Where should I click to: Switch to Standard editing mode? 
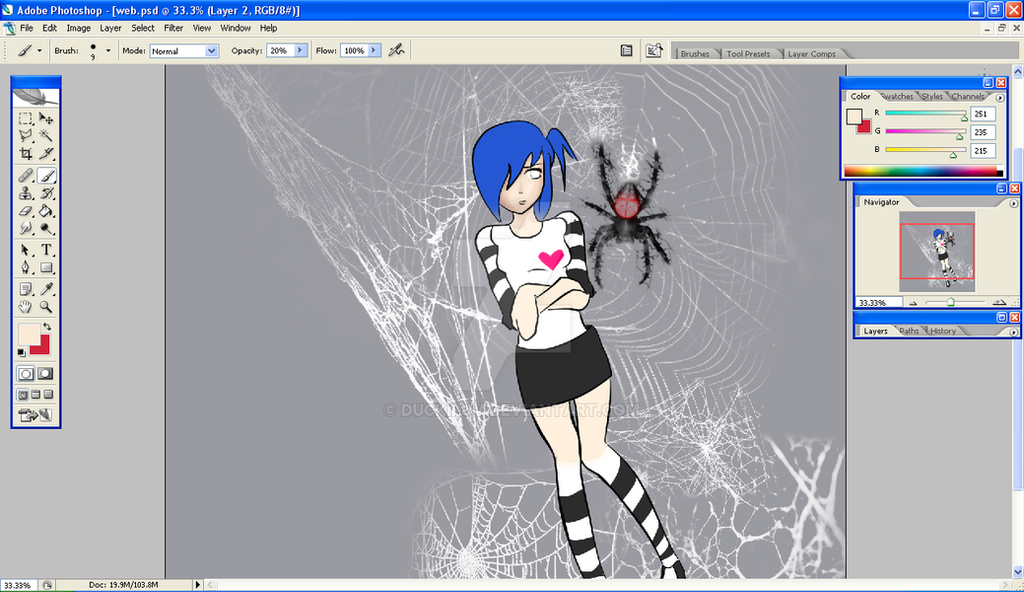25,374
